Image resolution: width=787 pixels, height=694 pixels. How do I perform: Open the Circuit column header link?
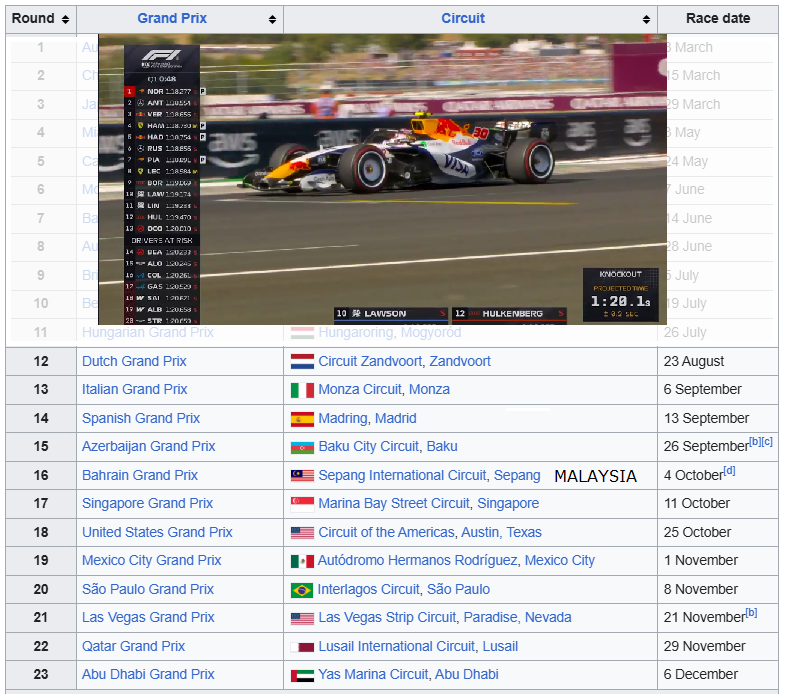(463, 19)
